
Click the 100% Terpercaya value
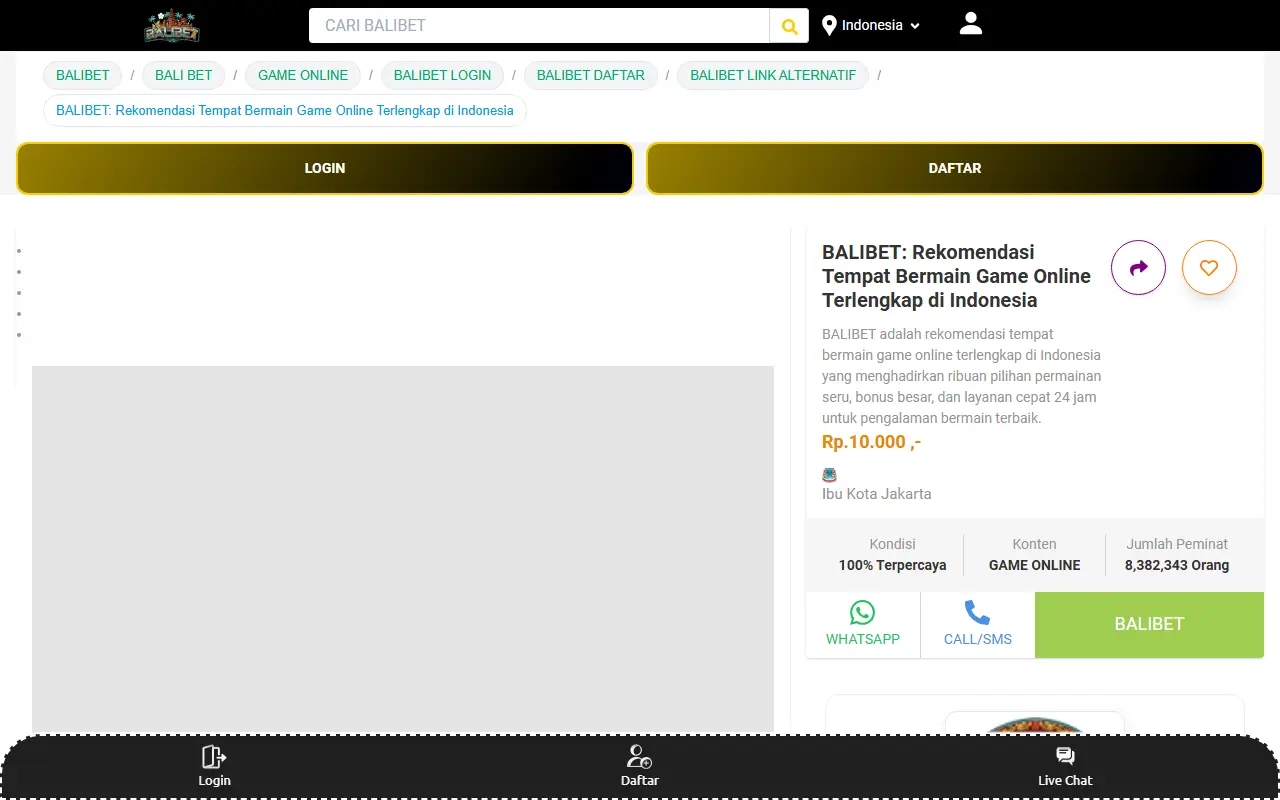click(x=893, y=565)
